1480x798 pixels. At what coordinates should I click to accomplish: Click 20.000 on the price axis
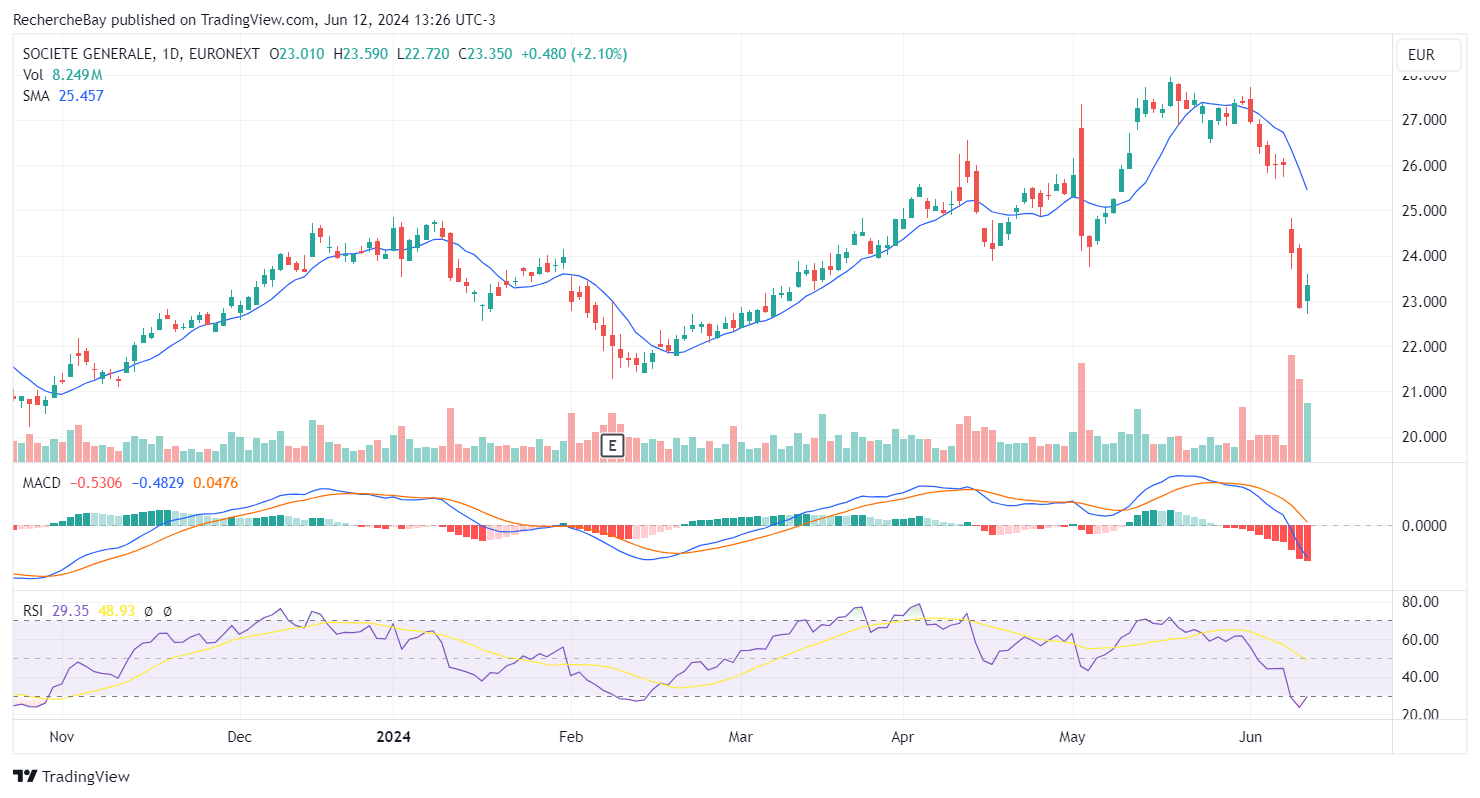(x=1424, y=437)
